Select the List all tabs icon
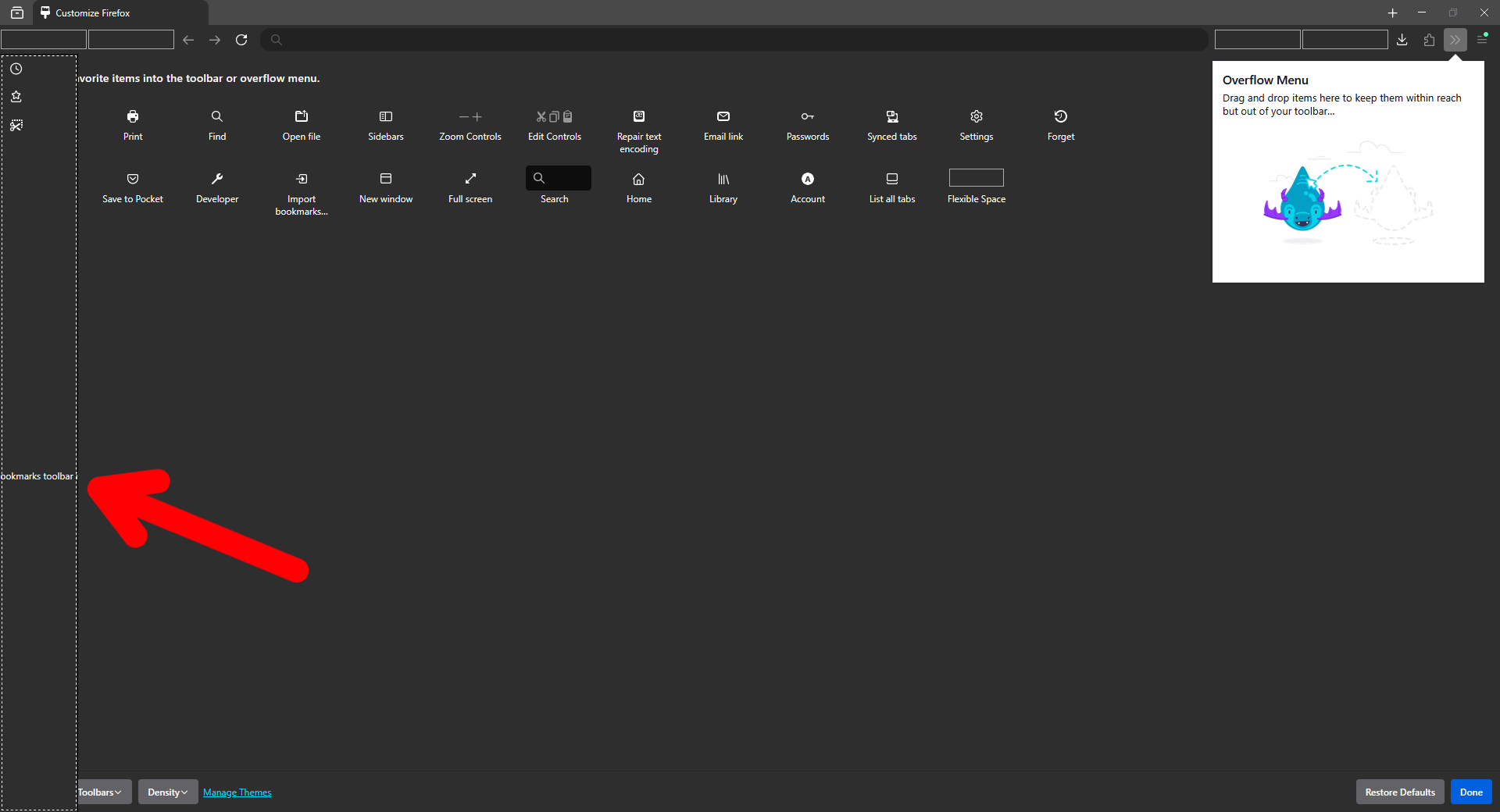 coord(892,179)
